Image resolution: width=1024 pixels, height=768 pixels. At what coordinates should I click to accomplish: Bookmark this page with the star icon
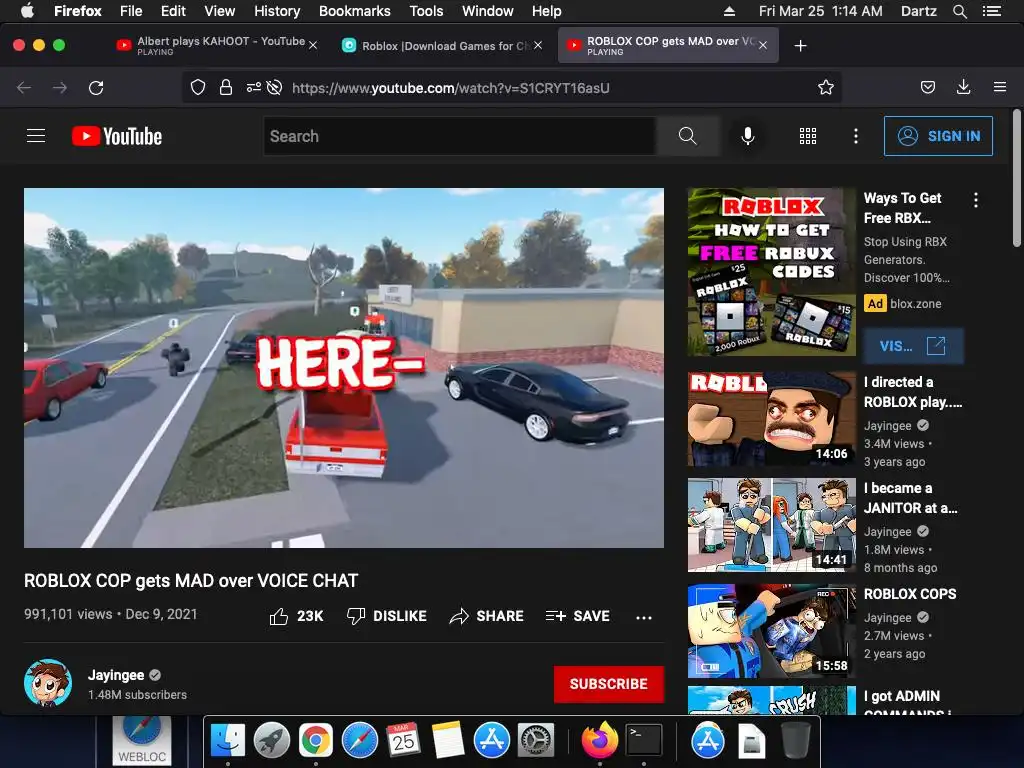pyautogui.click(x=825, y=88)
